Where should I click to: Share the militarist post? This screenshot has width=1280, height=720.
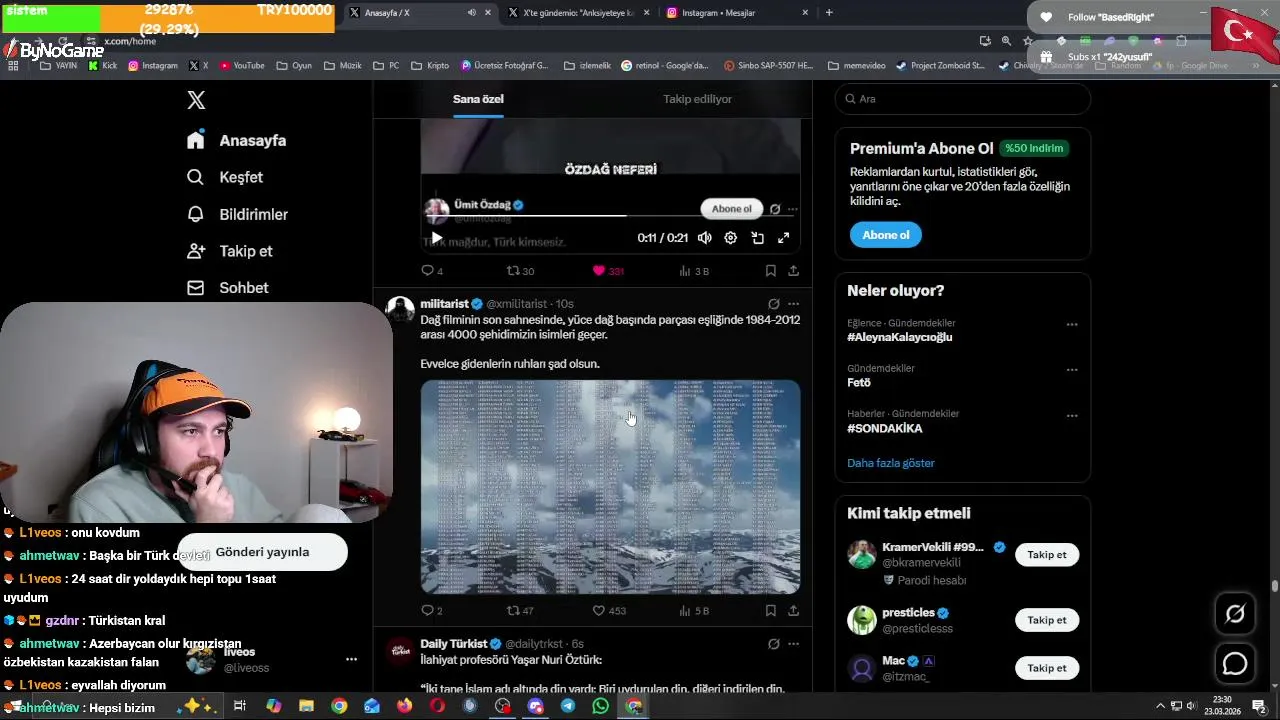(x=794, y=611)
